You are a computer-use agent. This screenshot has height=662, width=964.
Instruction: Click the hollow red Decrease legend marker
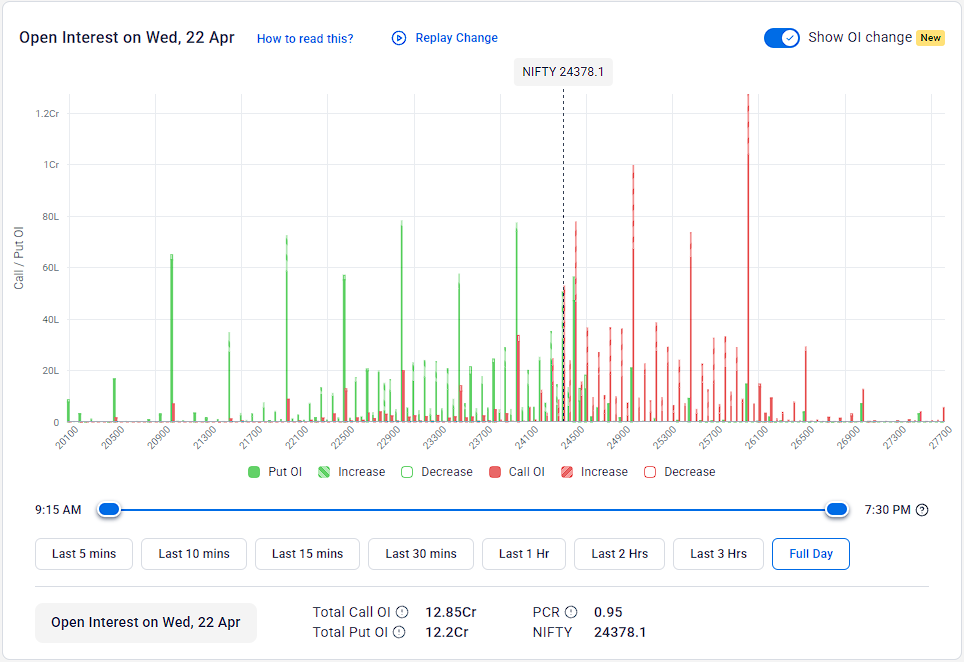point(650,471)
